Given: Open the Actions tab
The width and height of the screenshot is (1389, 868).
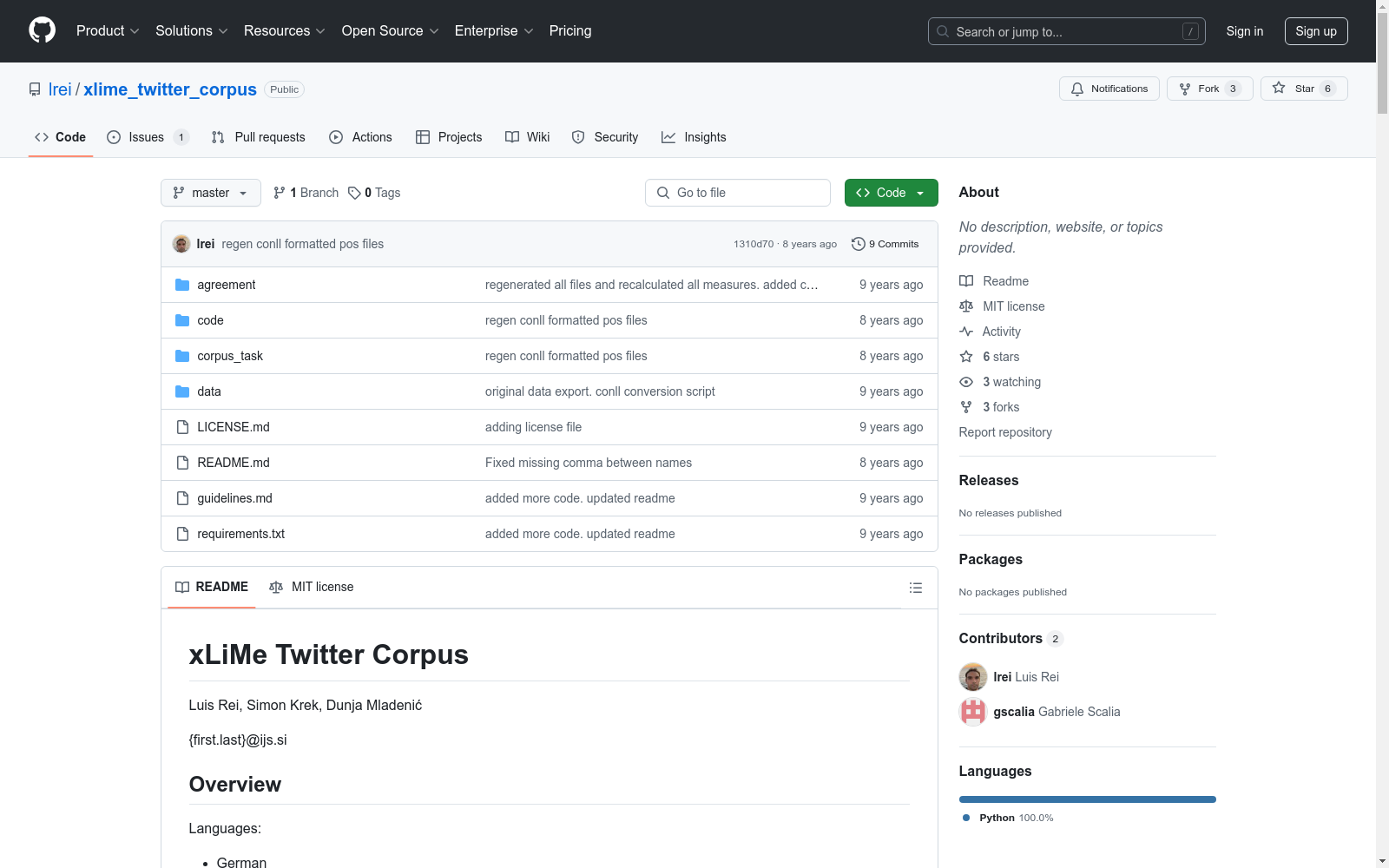Looking at the screenshot, I should coord(360,137).
